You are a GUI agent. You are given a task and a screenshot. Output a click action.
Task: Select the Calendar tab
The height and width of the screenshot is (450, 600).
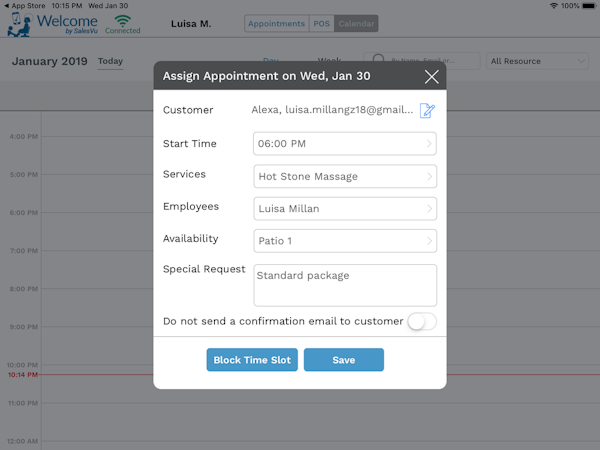[356, 24]
